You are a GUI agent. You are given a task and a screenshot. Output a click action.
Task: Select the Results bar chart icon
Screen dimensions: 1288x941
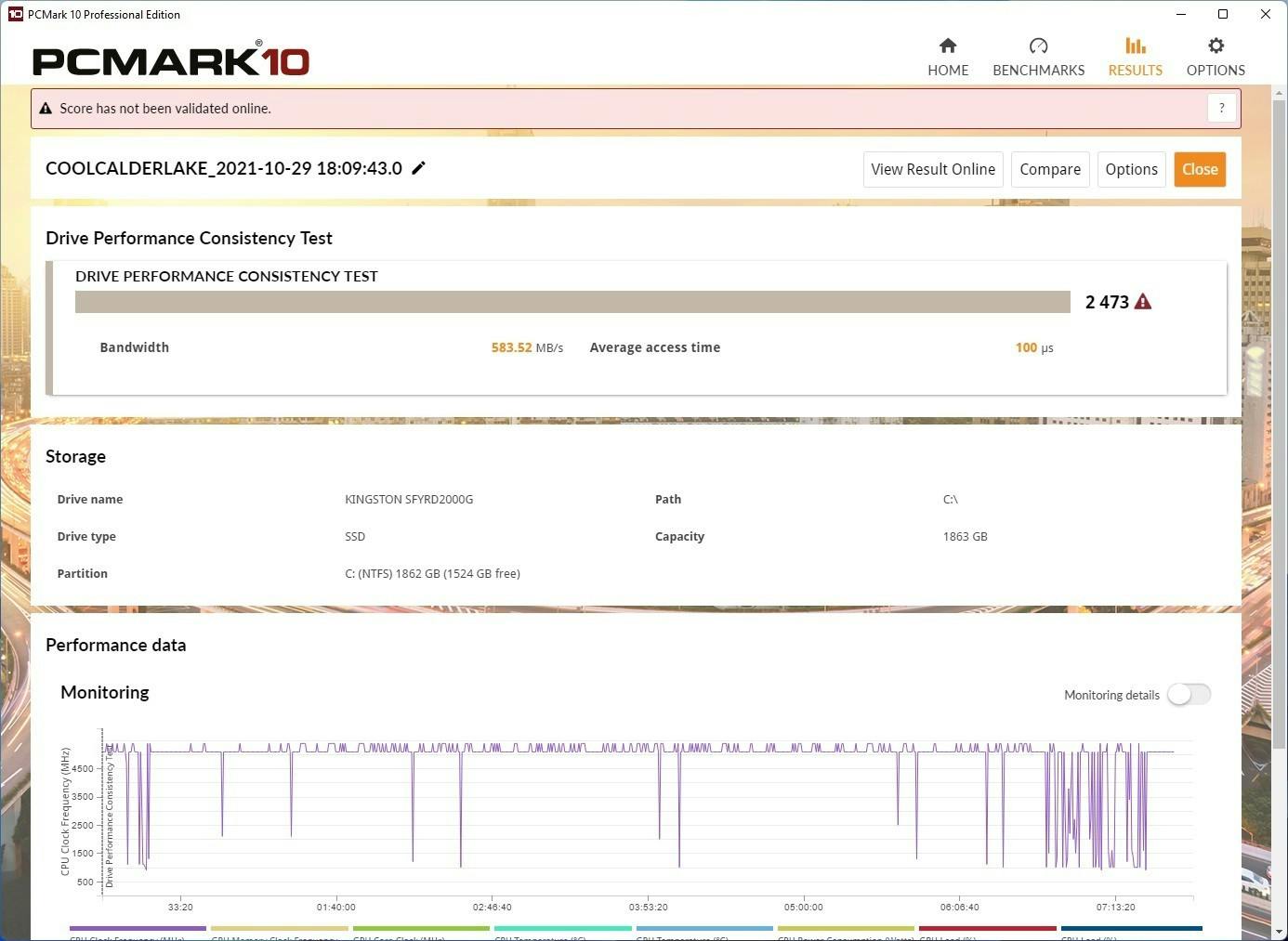click(x=1135, y=46)
